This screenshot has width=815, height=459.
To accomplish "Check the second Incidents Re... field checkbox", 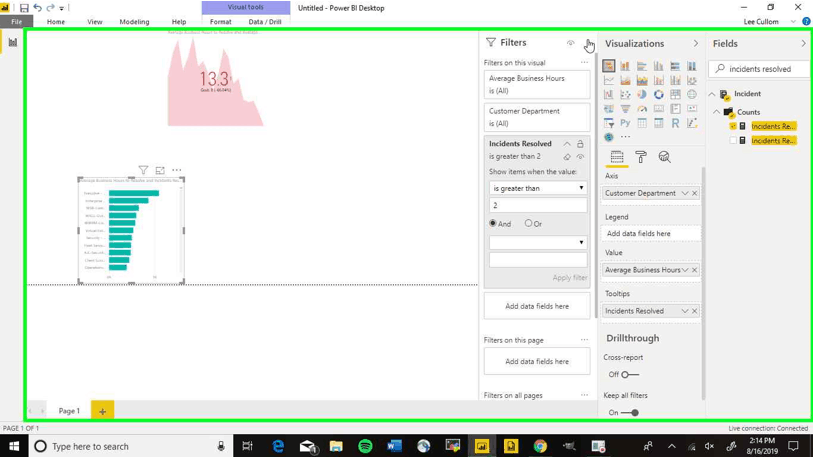I will point(733,140).
